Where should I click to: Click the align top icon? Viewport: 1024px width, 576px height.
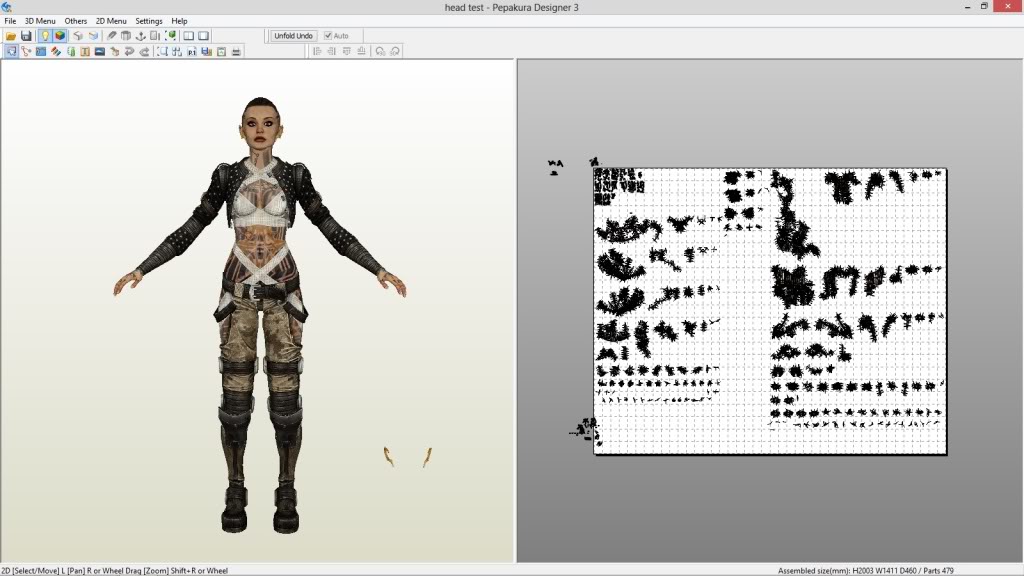pos(347,51)
